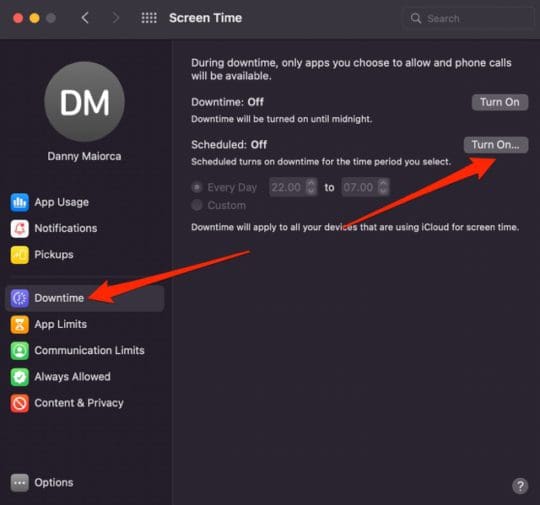Click the App Usage bar chart icon

pyautogui.click(x=19, y=202)
